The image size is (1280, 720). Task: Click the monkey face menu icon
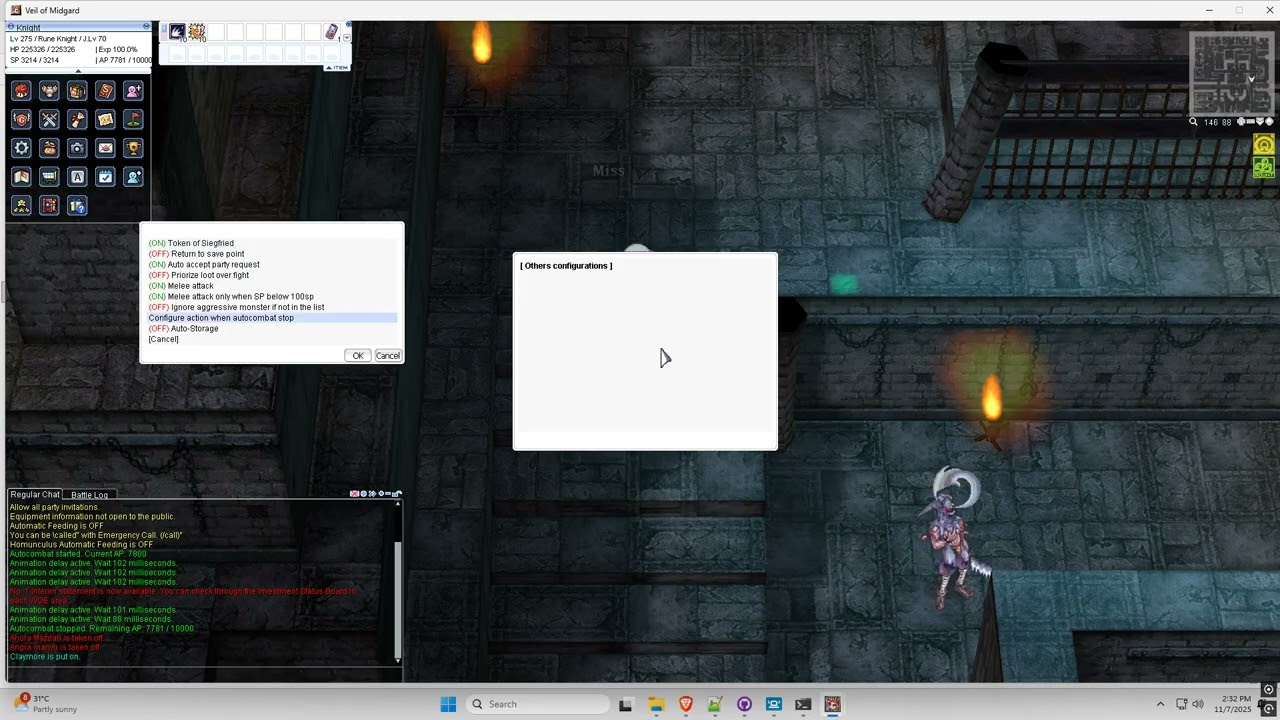click(x=49, y=91)
